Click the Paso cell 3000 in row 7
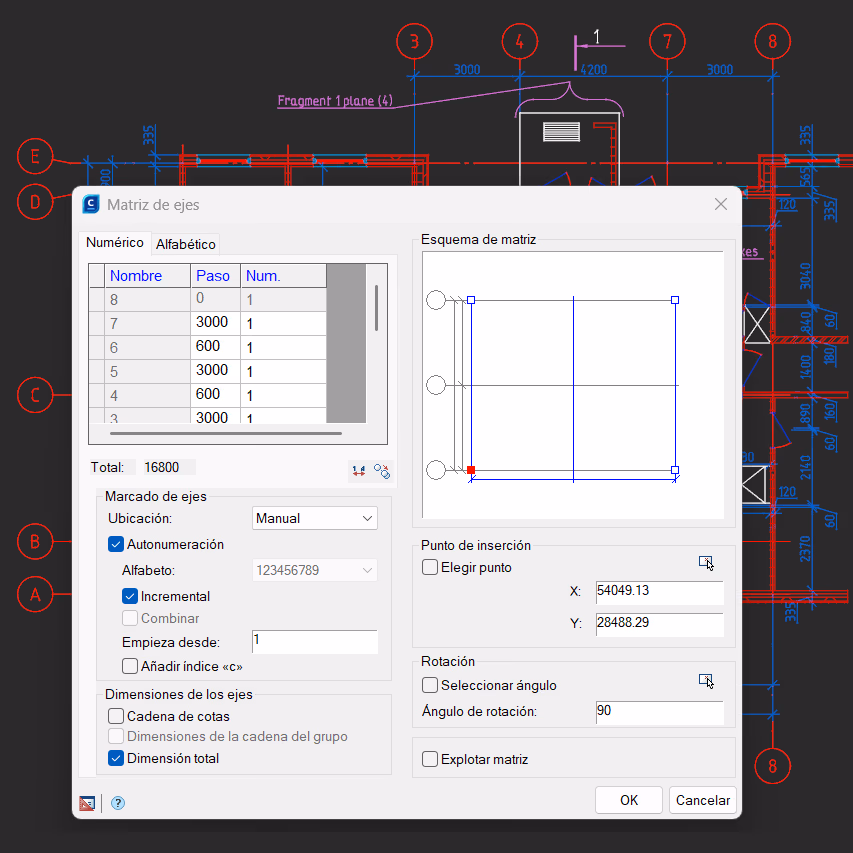 point(215,323)
